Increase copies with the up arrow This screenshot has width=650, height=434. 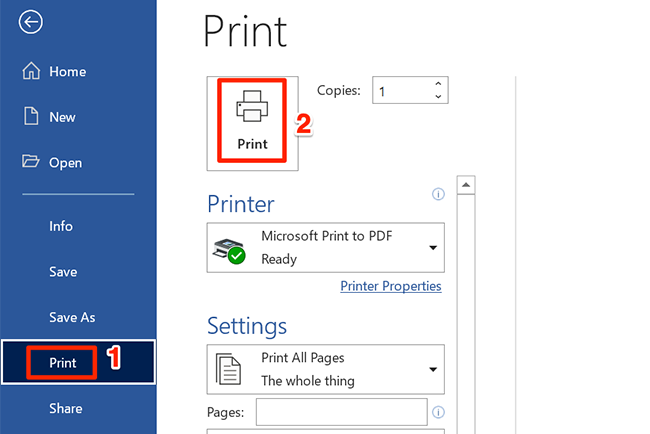(438, 84)
